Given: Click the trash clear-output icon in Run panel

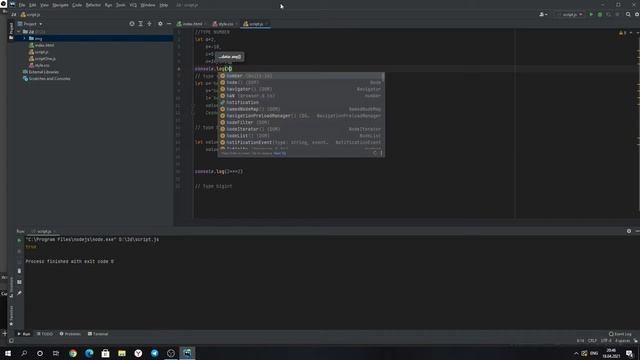Looking at the screenshot, I should [x=19, y=271].
